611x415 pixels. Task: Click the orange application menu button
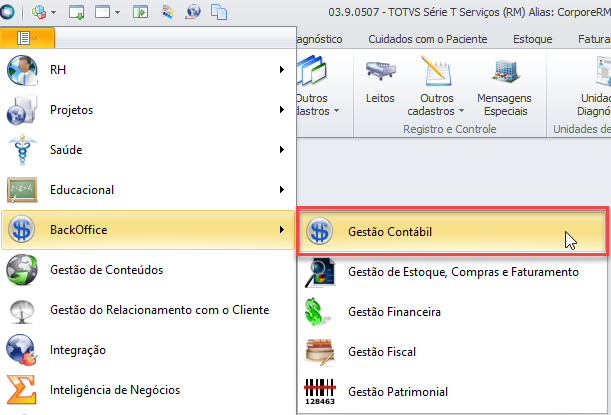27,38
